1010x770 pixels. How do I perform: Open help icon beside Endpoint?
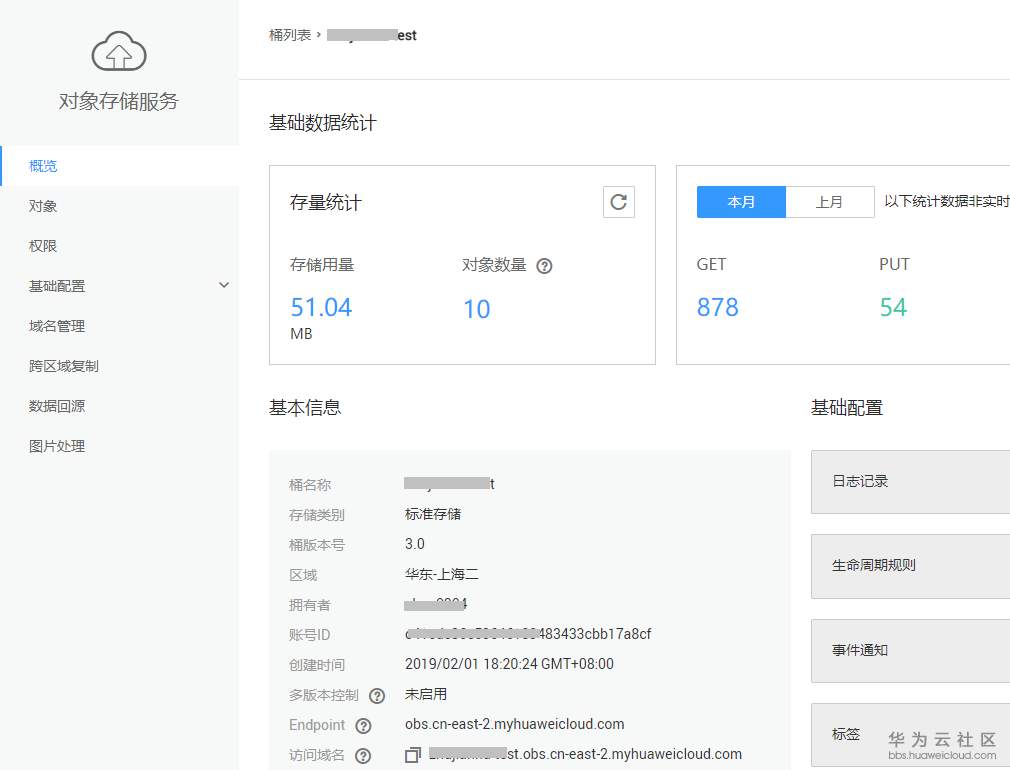[363, 726]
